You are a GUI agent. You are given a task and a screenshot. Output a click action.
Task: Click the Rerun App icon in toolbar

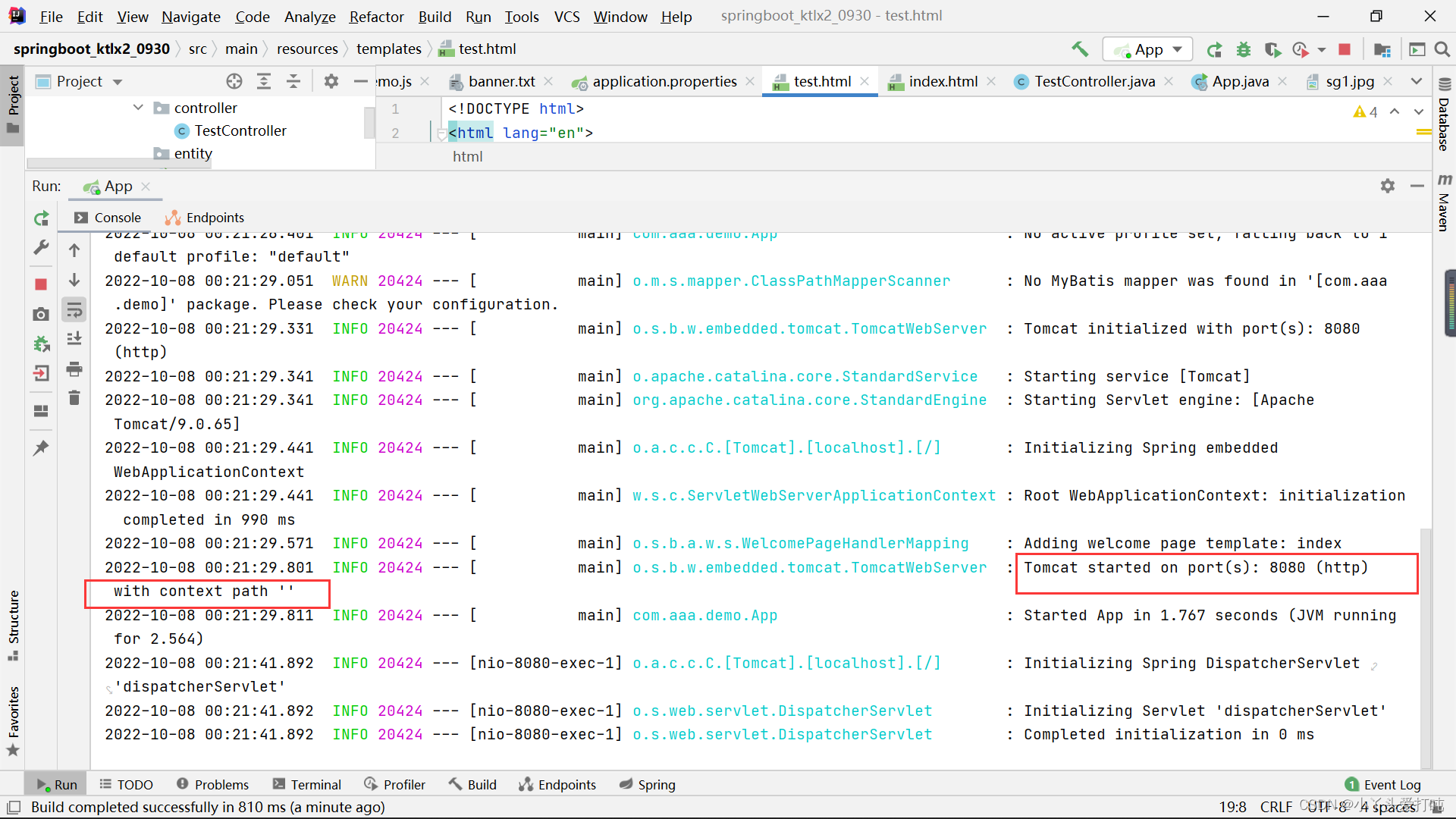1215,49
